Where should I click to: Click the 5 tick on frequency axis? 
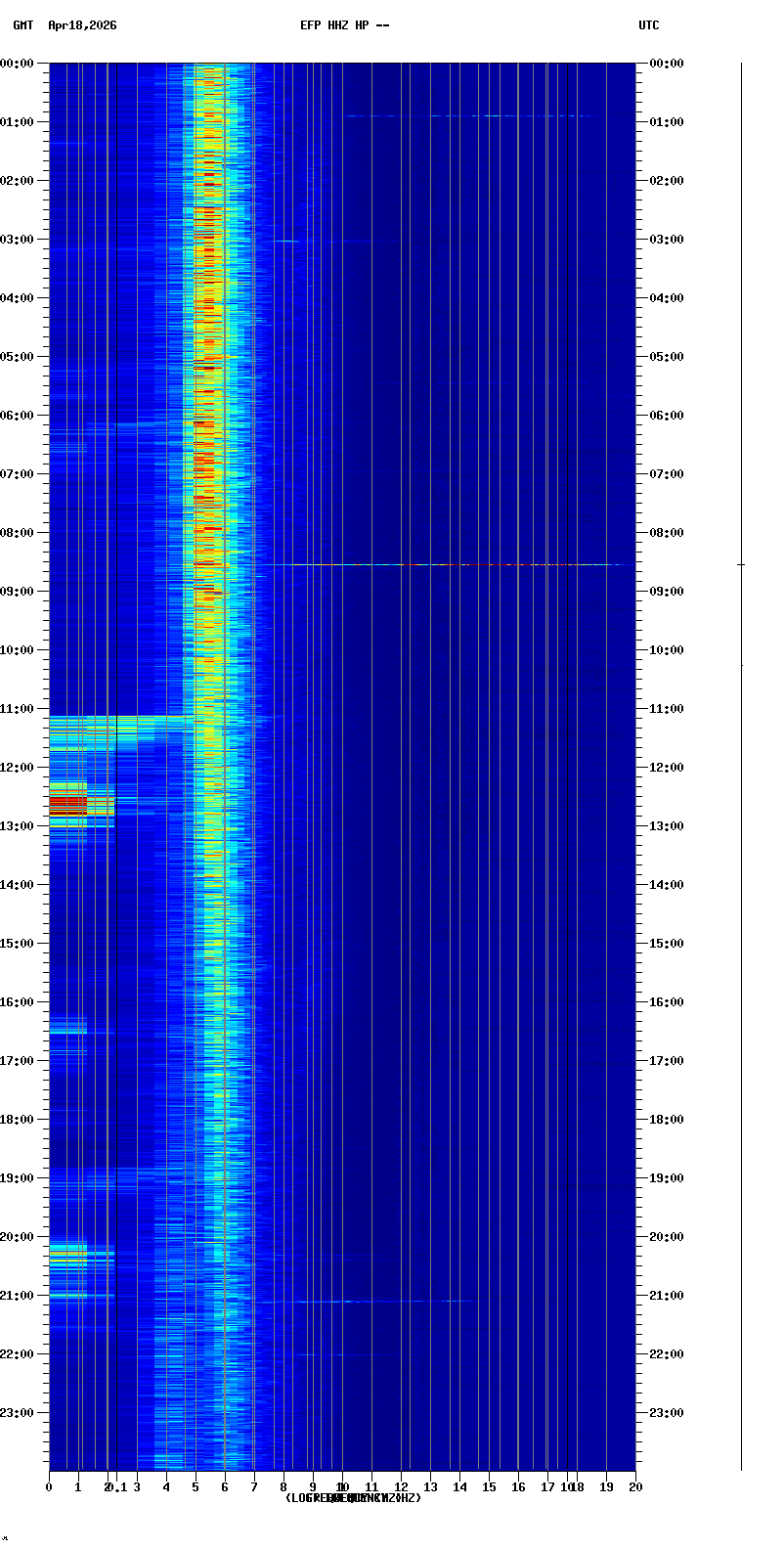pyautogui.click(x=196, y=1487)
